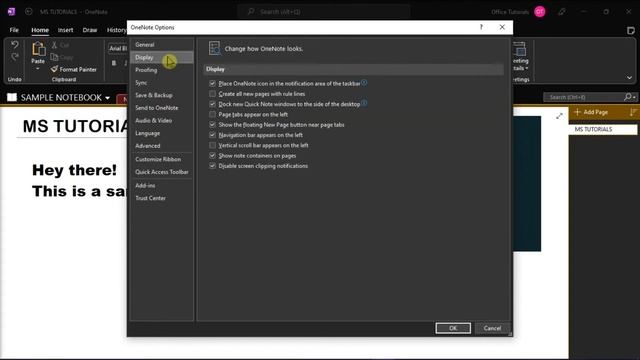This screenshot has height=360, width=640.
Task: Click the page sort icon beside Add Page
Action: coord(633,112)
